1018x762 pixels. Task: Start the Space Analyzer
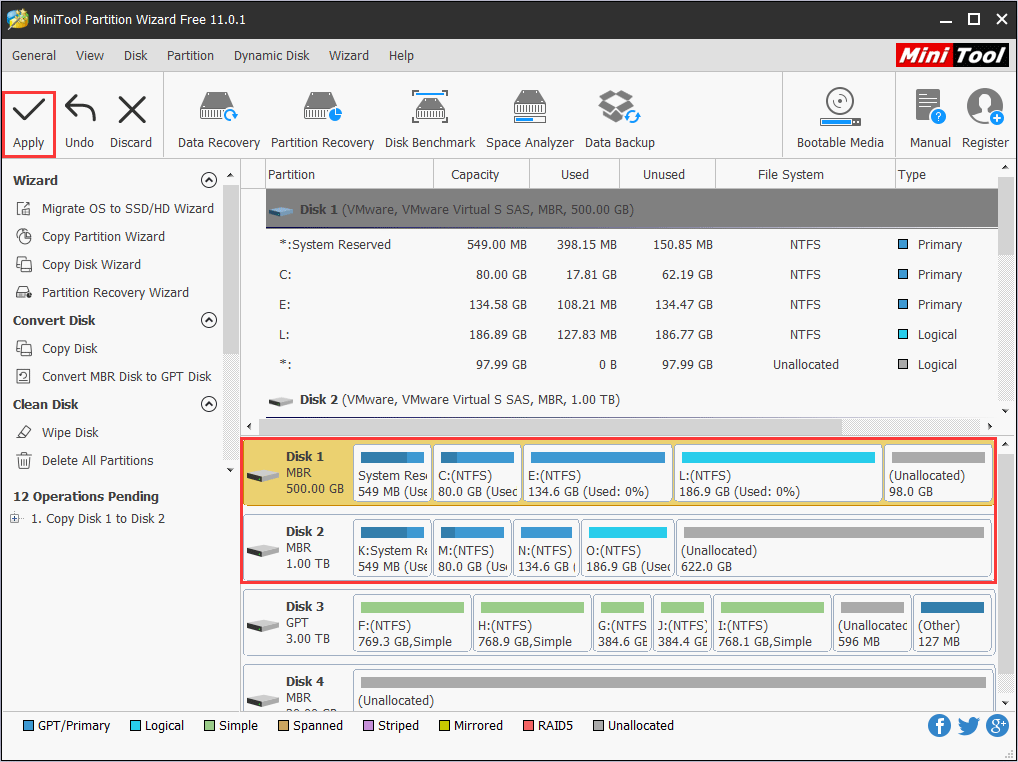point(530,121)
